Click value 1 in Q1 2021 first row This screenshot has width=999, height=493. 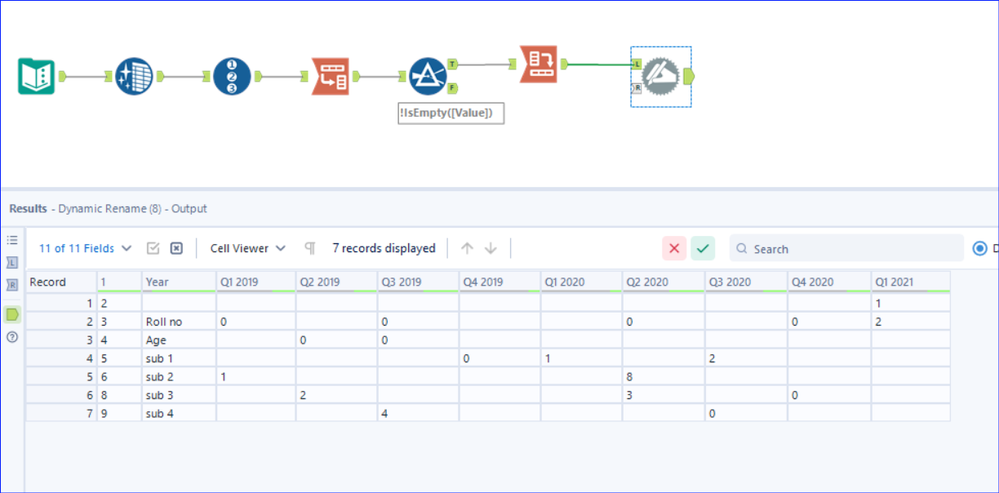click(x=910, y=303)
